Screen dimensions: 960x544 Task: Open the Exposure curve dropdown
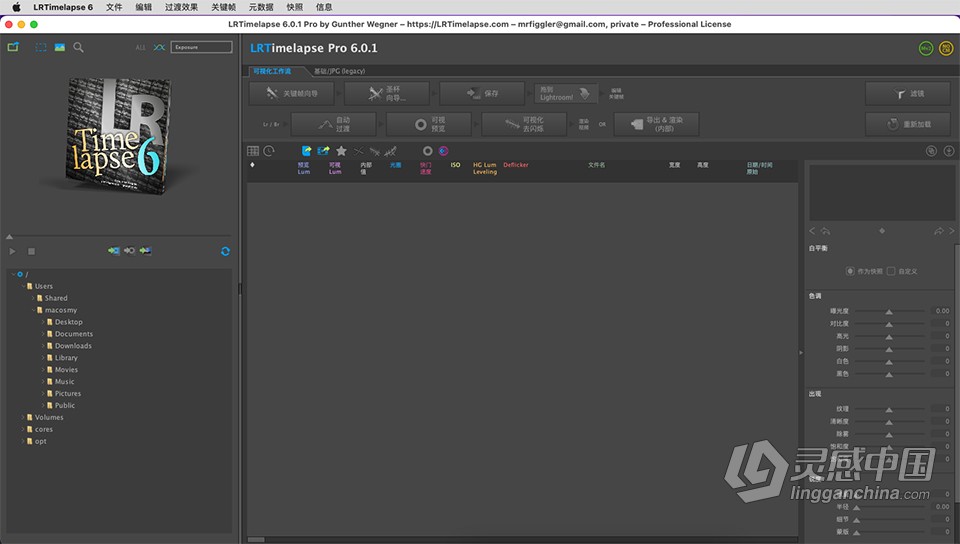[201, 47]
